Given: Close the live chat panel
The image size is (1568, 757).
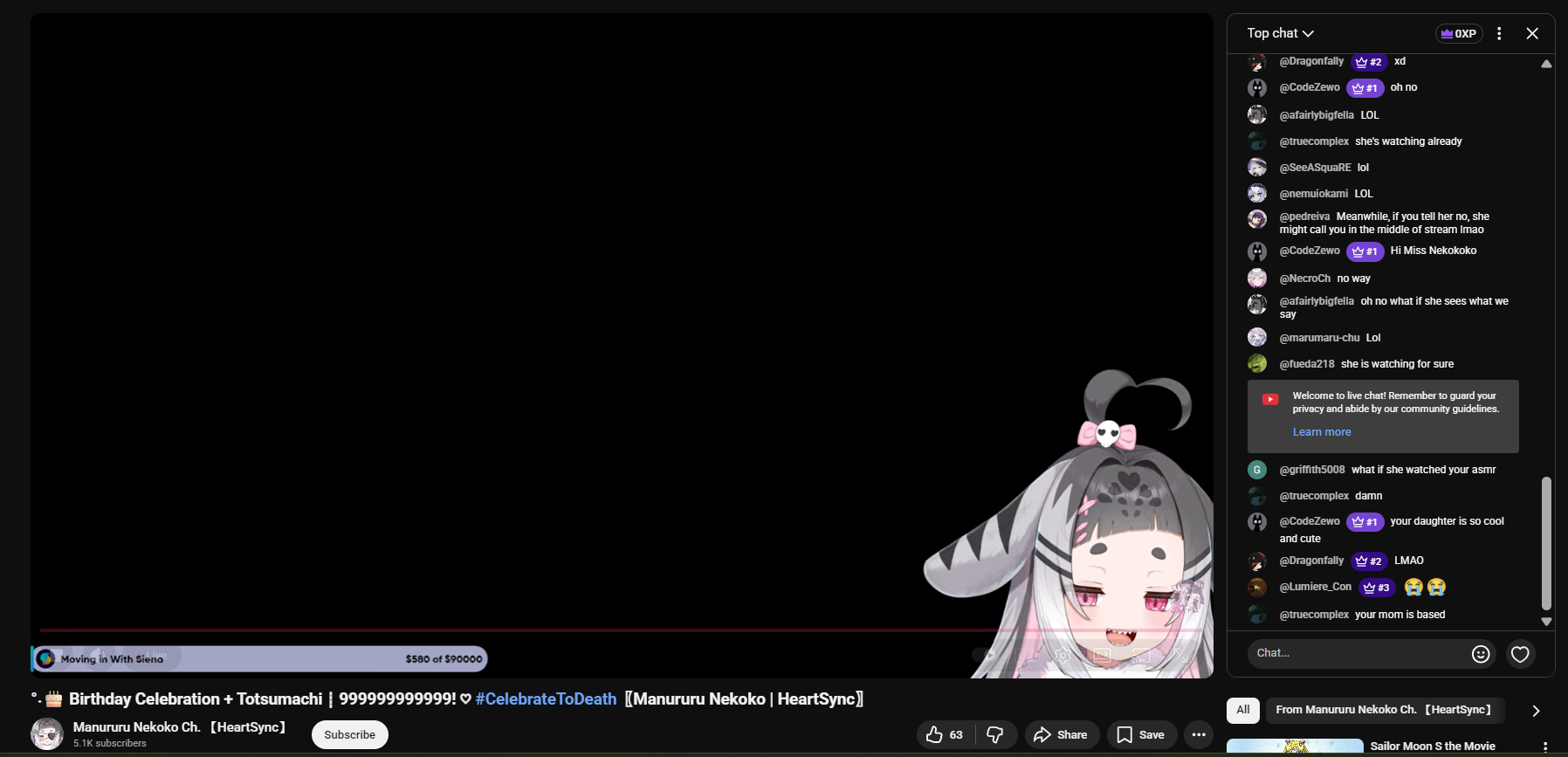Looking at the screenshot, I should [x=1532, y=33].
